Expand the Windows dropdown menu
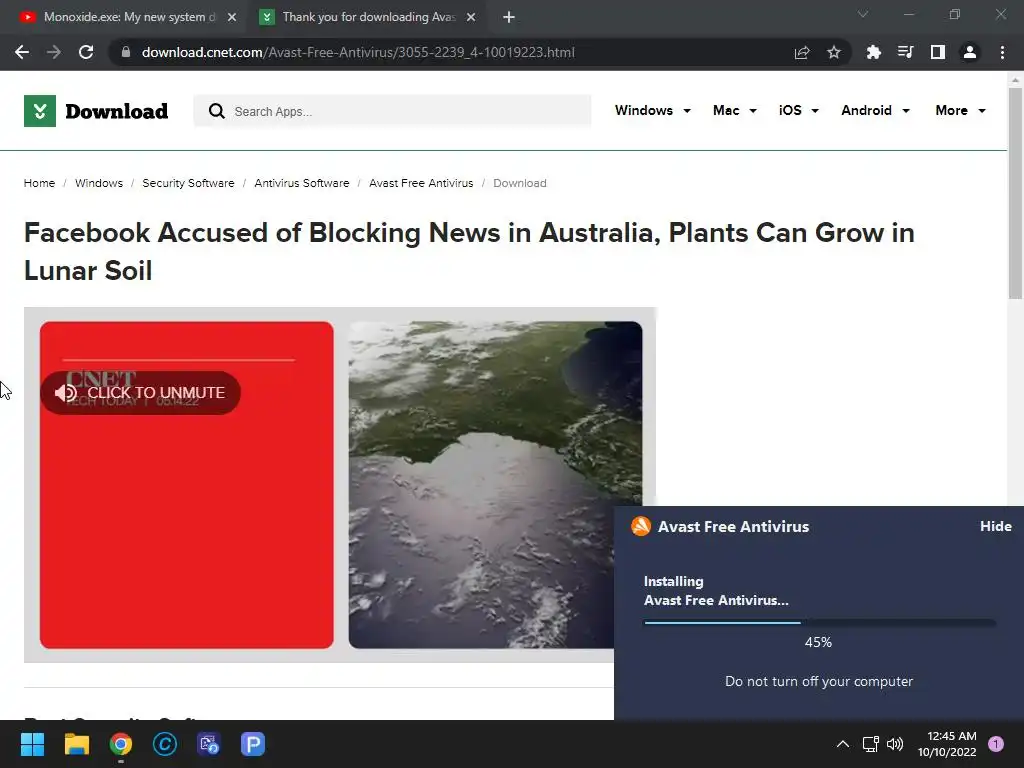This screenshot has width=1024, height=768. (652, 110)
